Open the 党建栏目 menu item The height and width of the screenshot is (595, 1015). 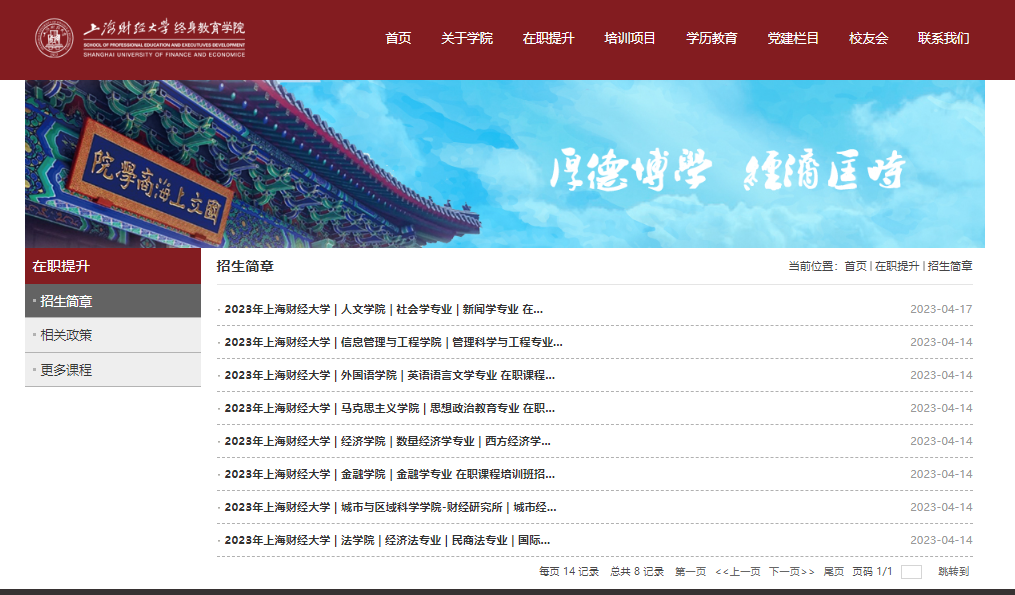click(x=793, y=38)
